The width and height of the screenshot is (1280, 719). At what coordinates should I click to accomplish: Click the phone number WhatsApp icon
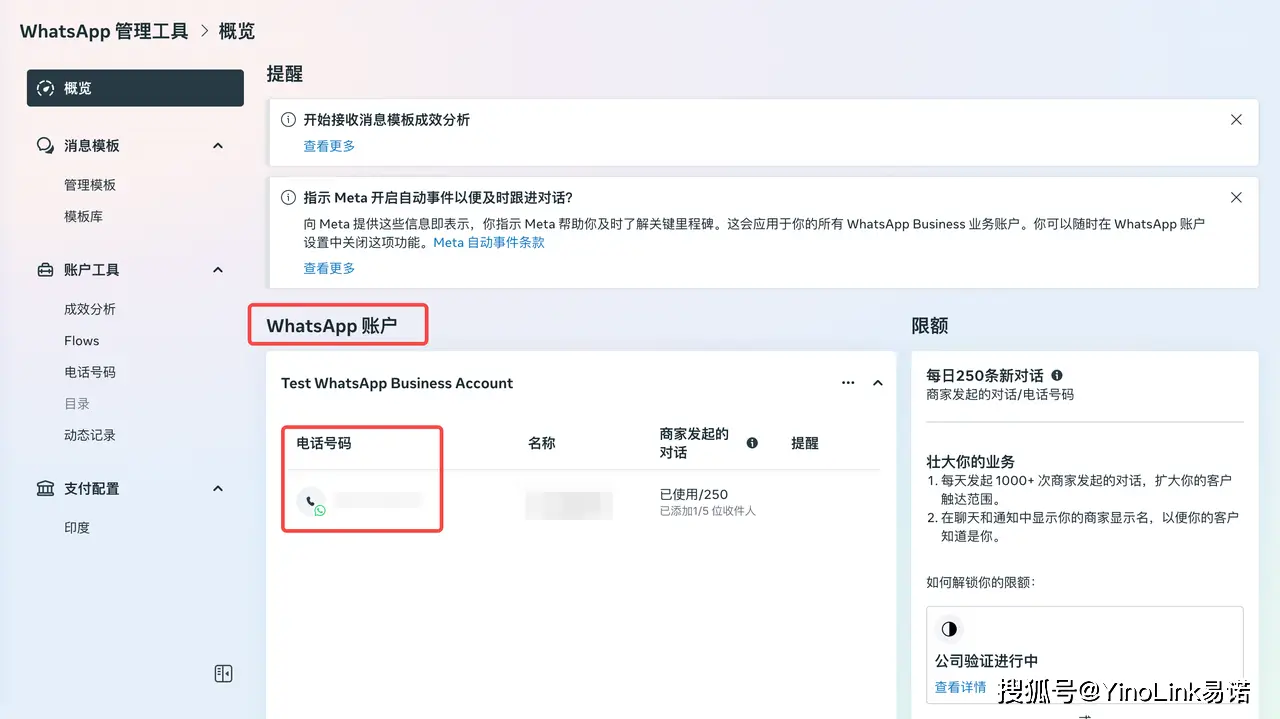click(x=311, y=502)
